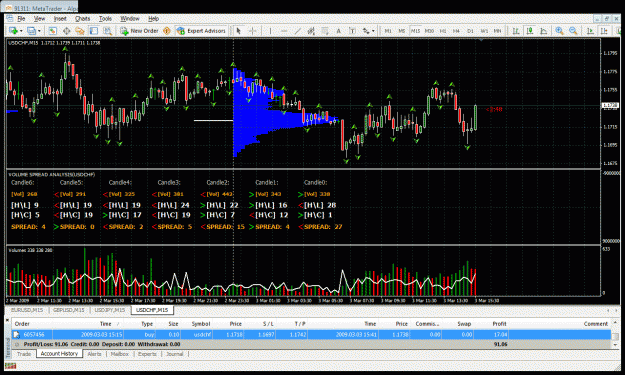Viewport: 625px width, 375px height.
Task: Open the View menu
Action: click(x=39, y=18)
